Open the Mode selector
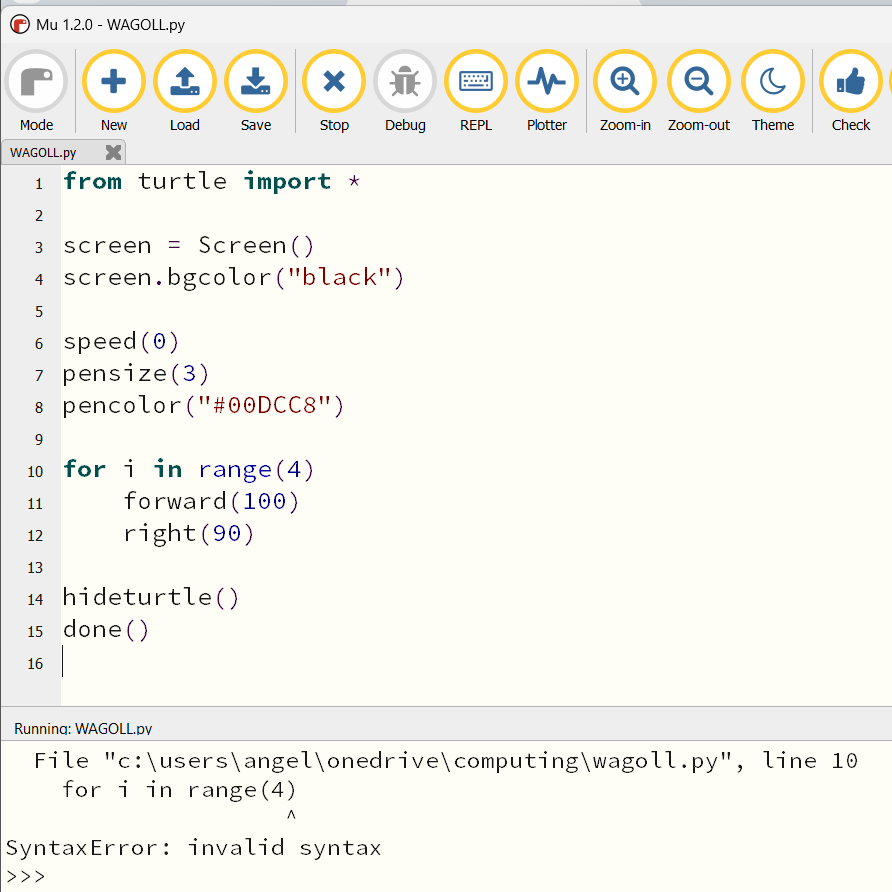Image resolution: width=892 pixels, height=892 pixels. (36, 92)
